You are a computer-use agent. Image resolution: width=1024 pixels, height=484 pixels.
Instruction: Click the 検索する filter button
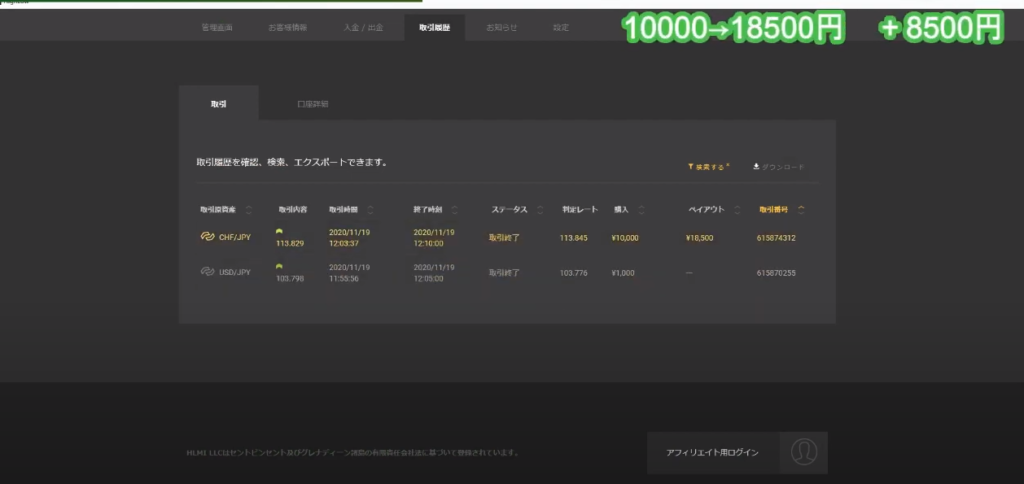point(709,167)
